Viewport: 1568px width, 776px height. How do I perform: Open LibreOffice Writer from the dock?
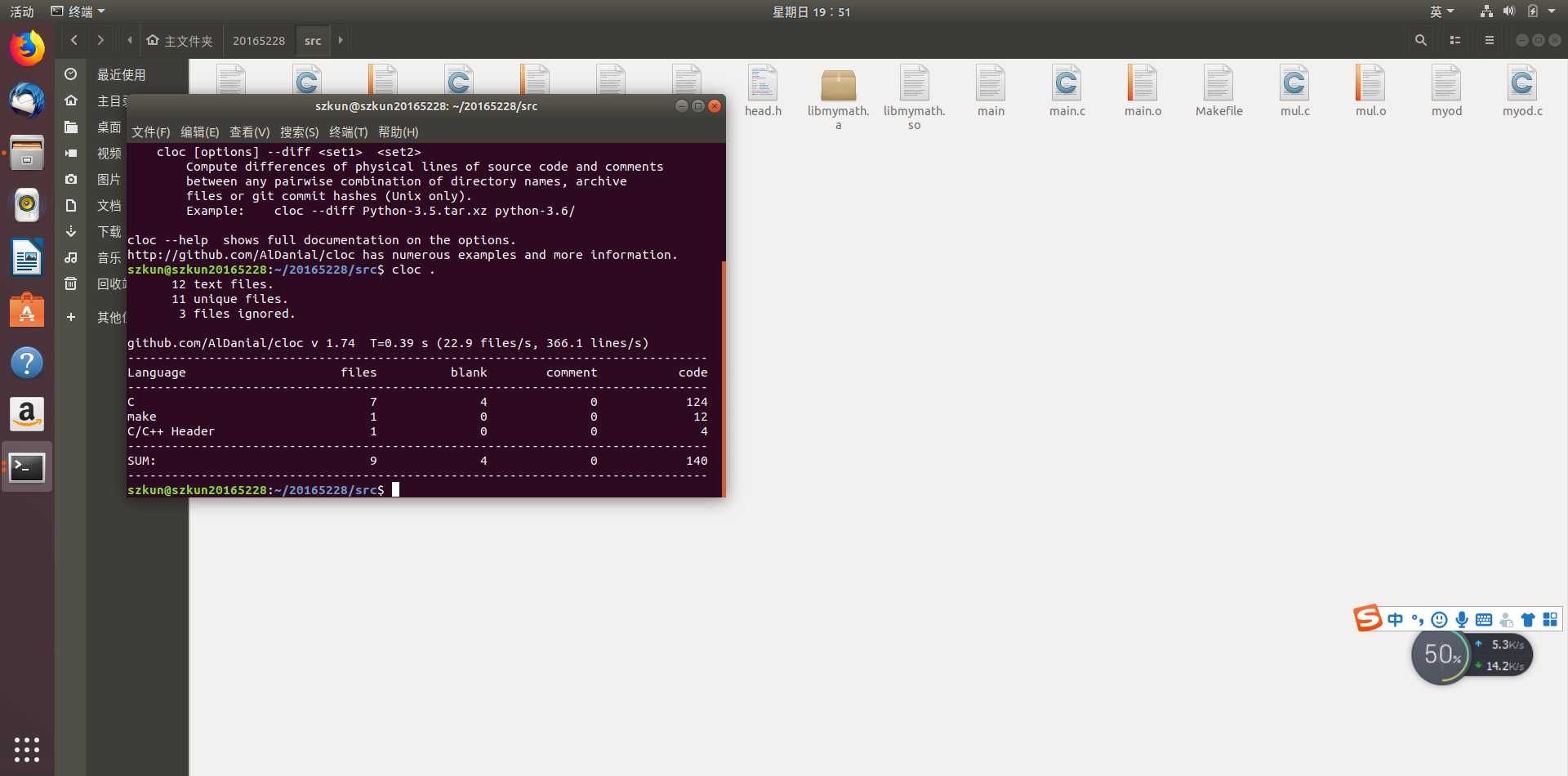[27, 258]
